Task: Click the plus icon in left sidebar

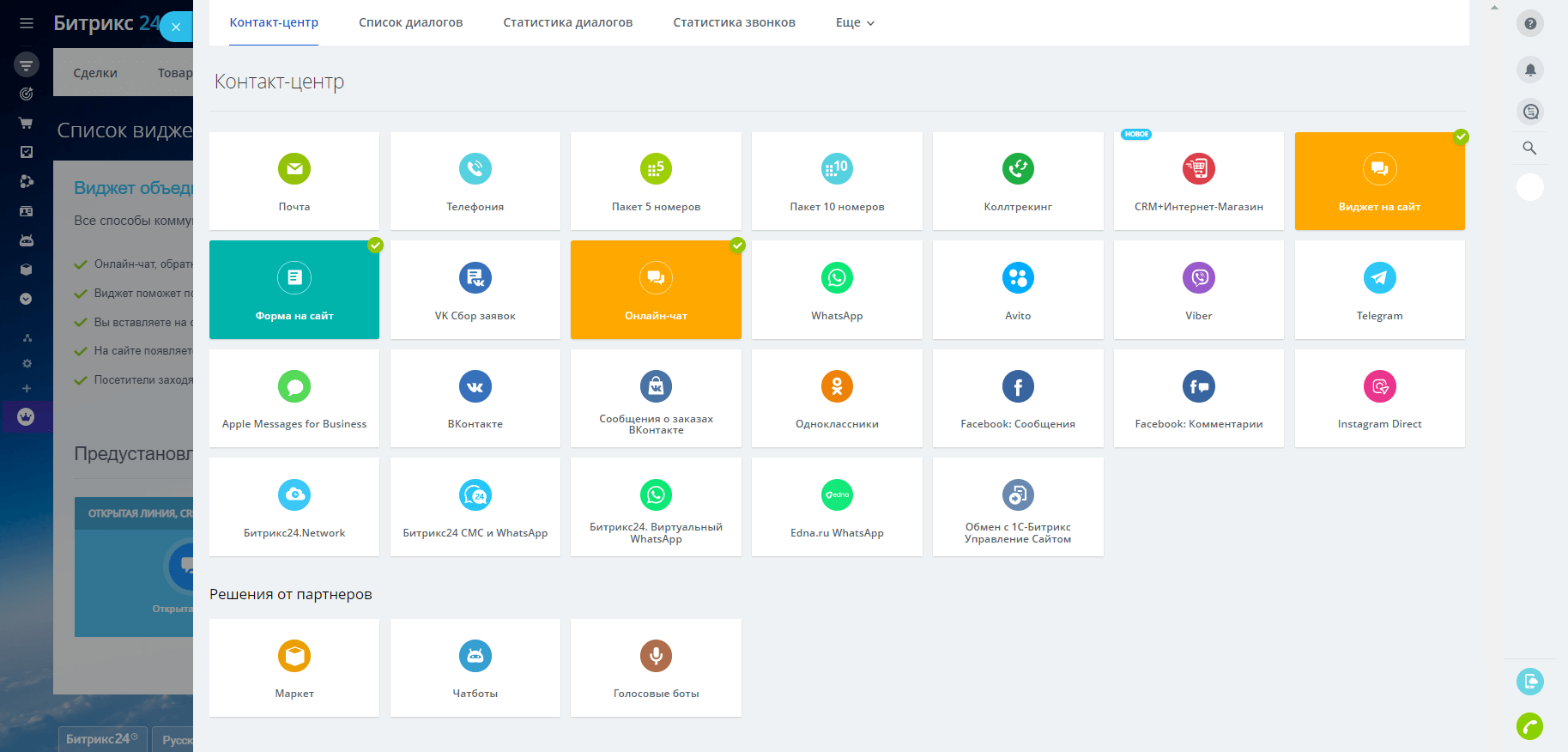Action: tap(27, 388)
